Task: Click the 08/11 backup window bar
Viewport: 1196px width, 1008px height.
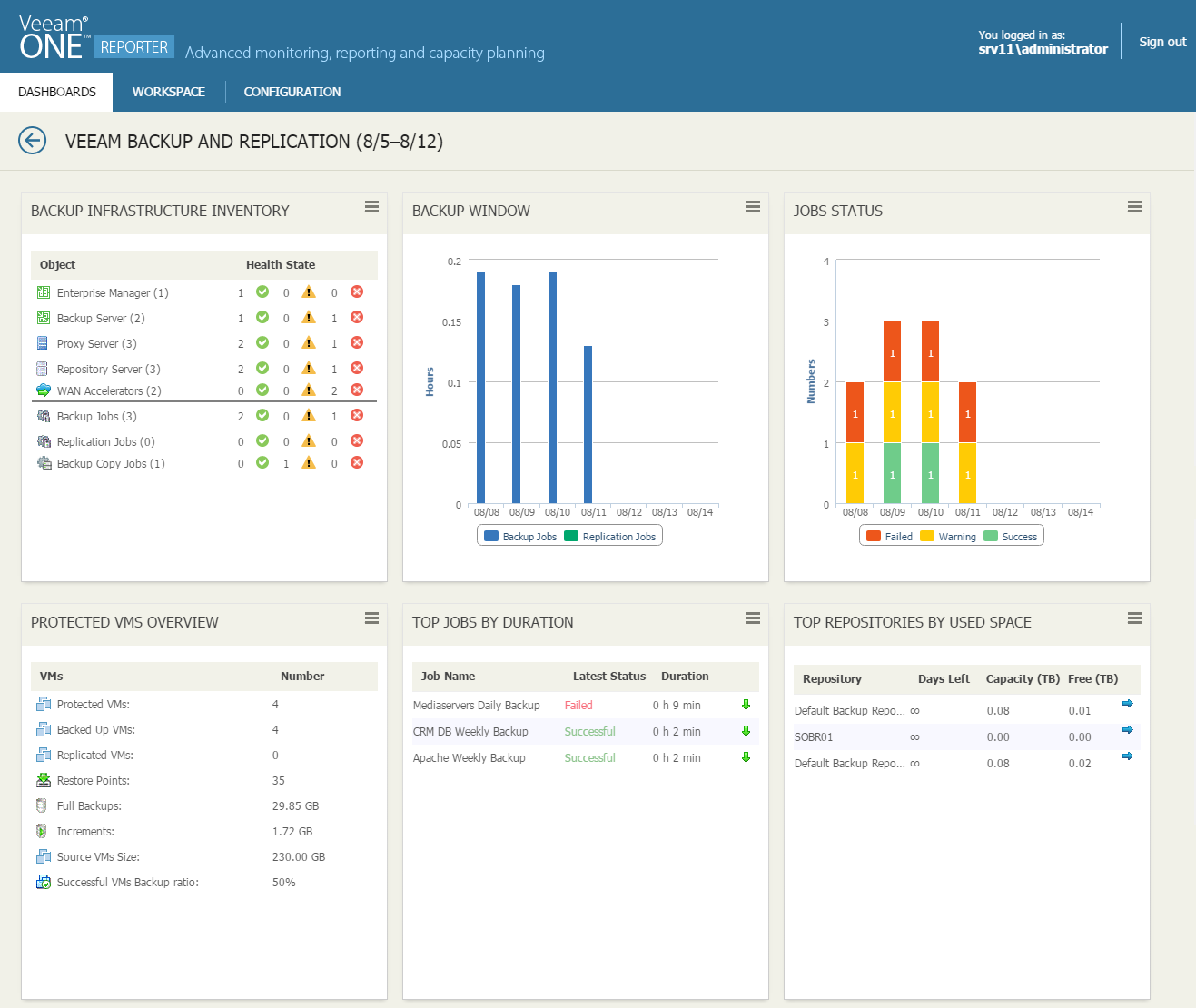Action: 588,424
